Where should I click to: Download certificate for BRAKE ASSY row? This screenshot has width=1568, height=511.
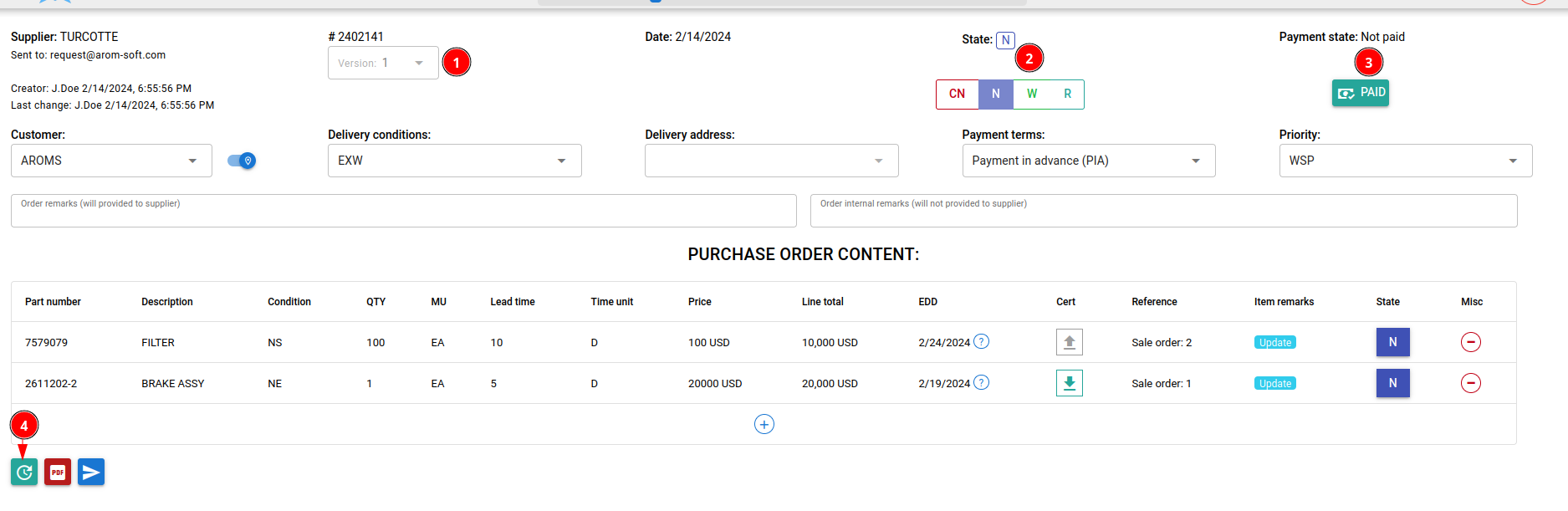click(x=1069, y=383)
